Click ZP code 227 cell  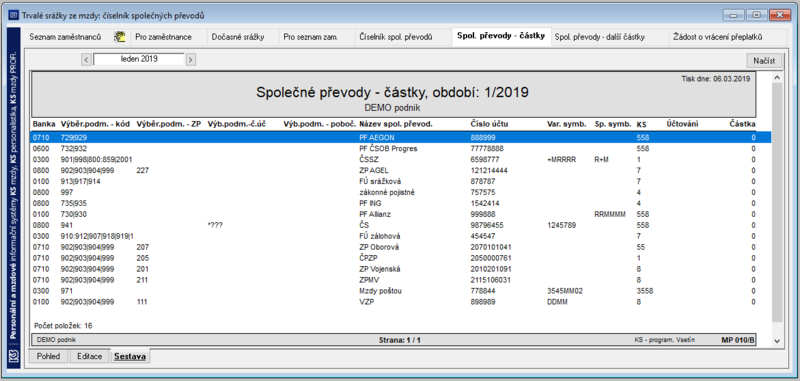142,170
